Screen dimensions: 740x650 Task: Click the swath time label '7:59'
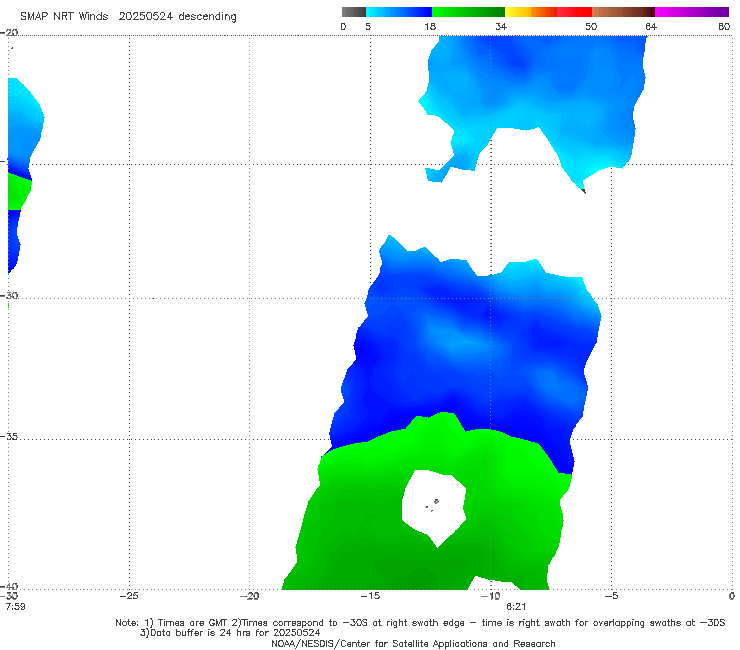coord(16,606)
